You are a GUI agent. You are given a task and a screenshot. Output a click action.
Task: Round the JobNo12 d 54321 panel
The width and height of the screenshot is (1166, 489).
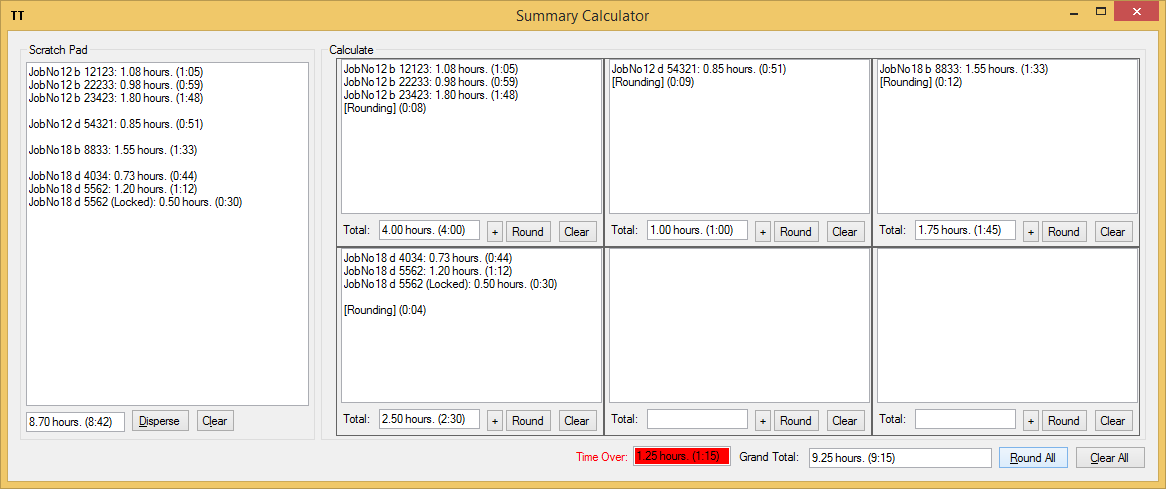795,231
